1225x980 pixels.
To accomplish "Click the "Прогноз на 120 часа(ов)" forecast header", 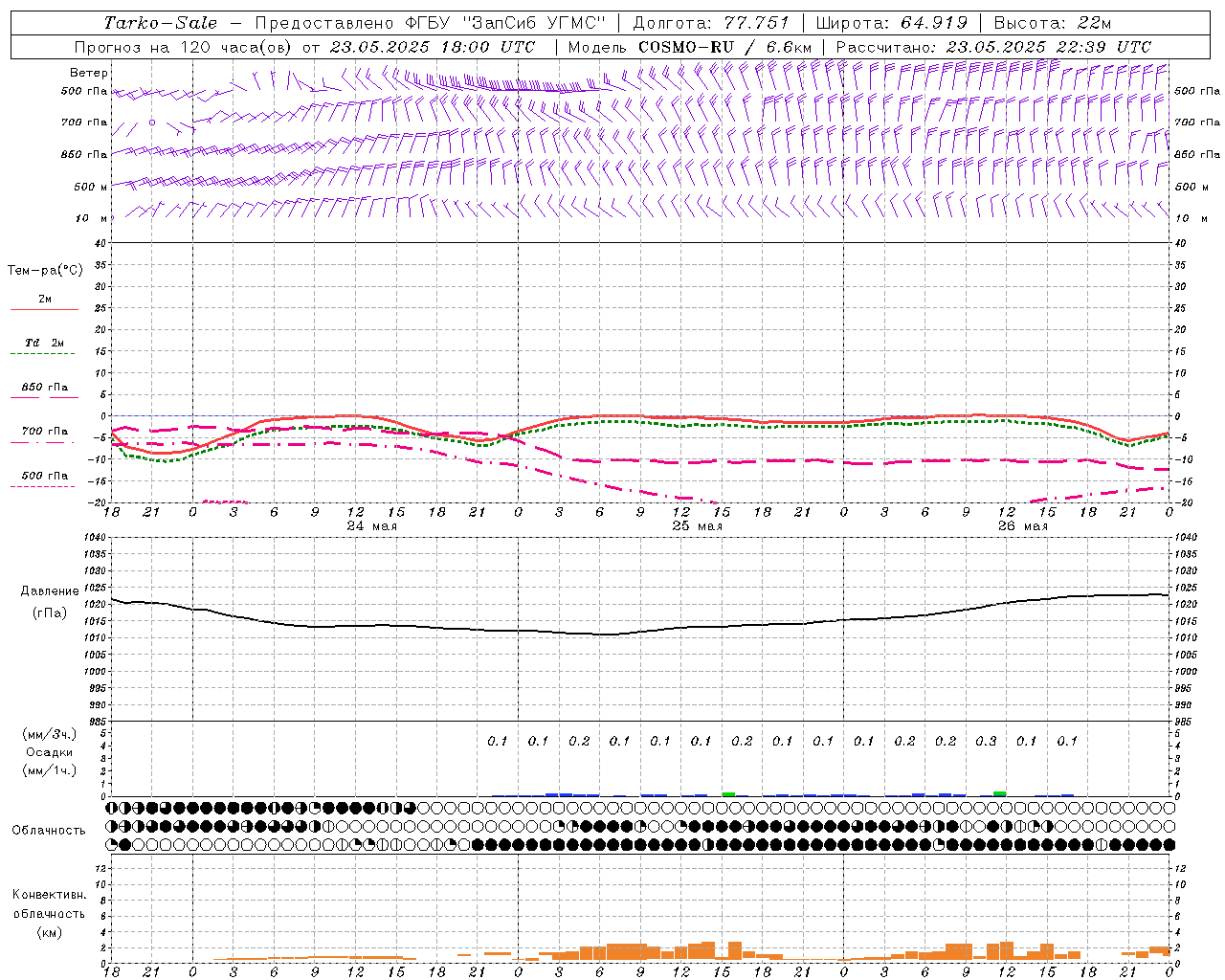I will tap(184, 47).
